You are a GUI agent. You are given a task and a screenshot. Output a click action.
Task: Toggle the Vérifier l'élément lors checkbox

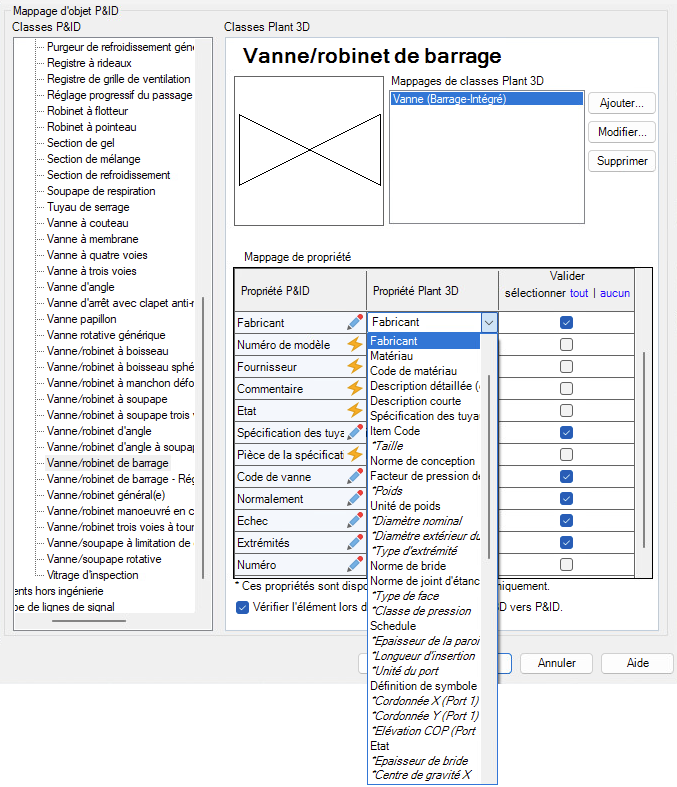(242, 607)
